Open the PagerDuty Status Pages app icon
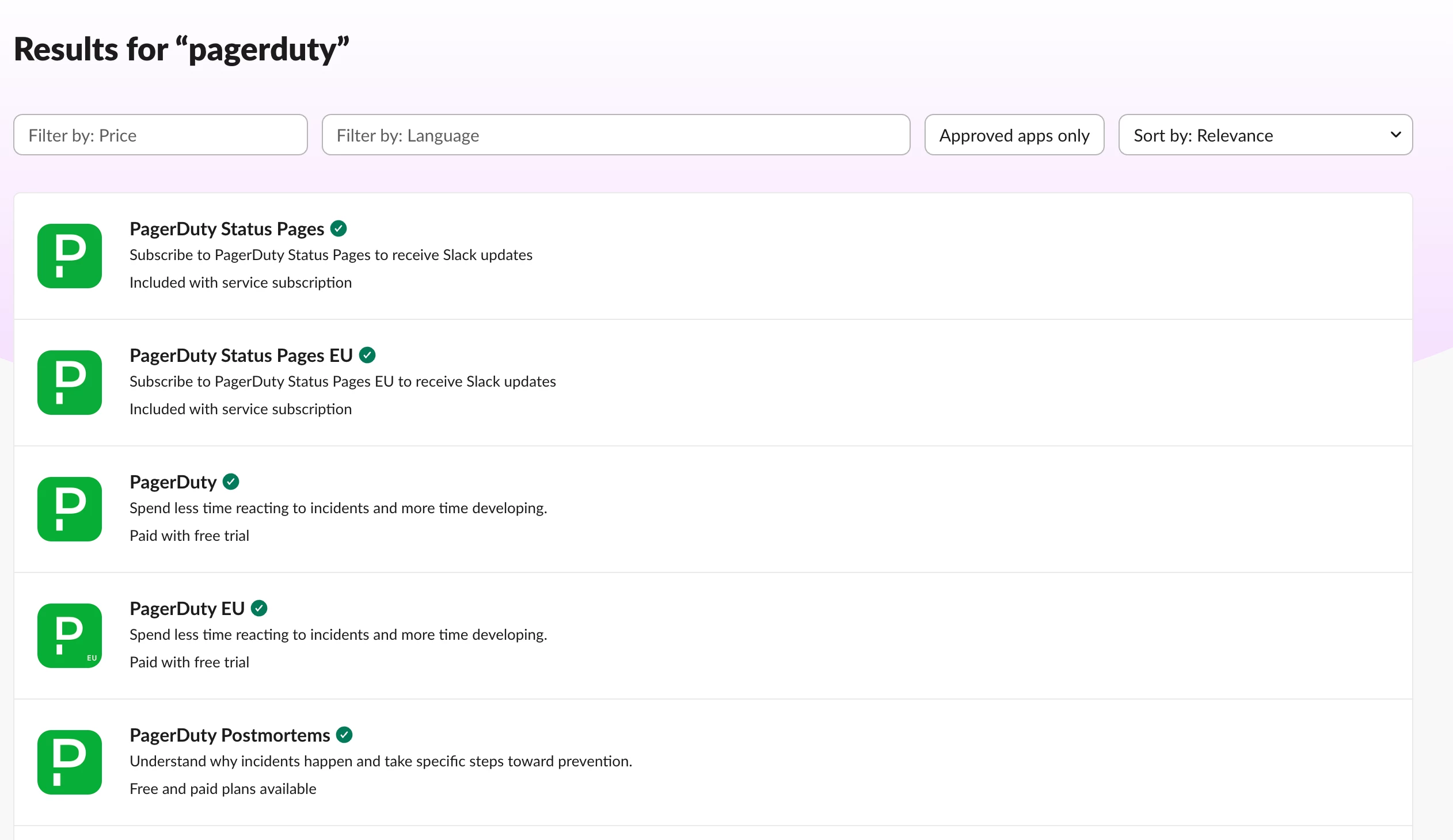 click(x=70, y=256)
